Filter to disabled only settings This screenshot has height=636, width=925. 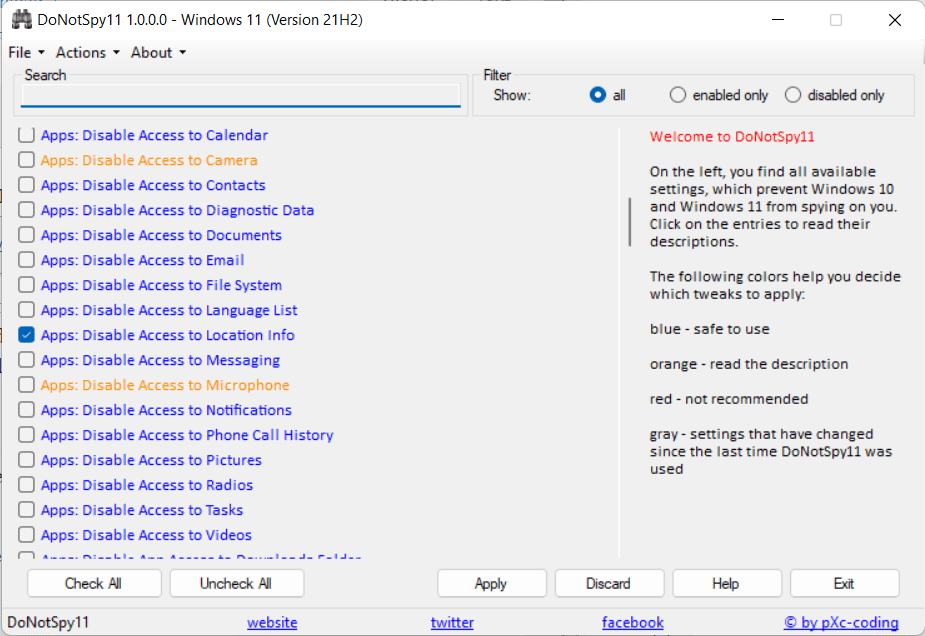(793, 95)
